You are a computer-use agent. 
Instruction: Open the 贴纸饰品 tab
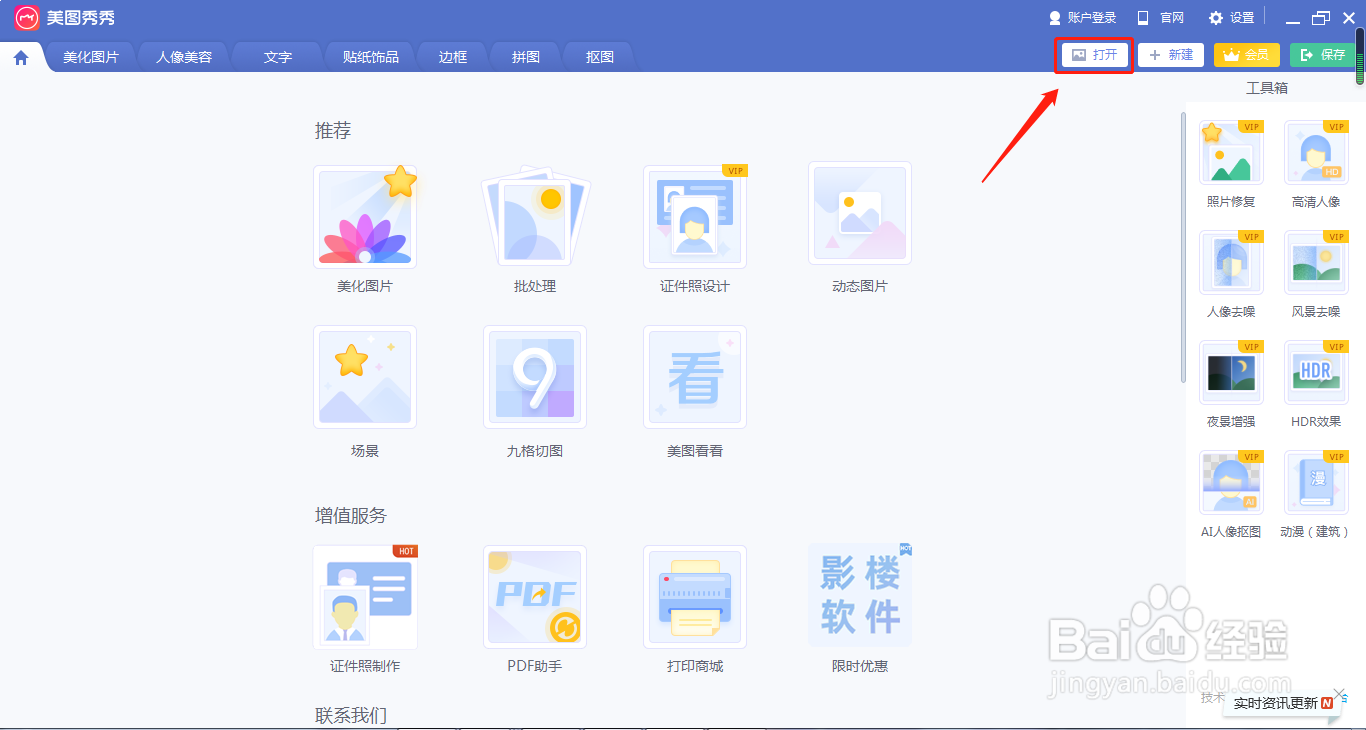(x=371, y=57)
